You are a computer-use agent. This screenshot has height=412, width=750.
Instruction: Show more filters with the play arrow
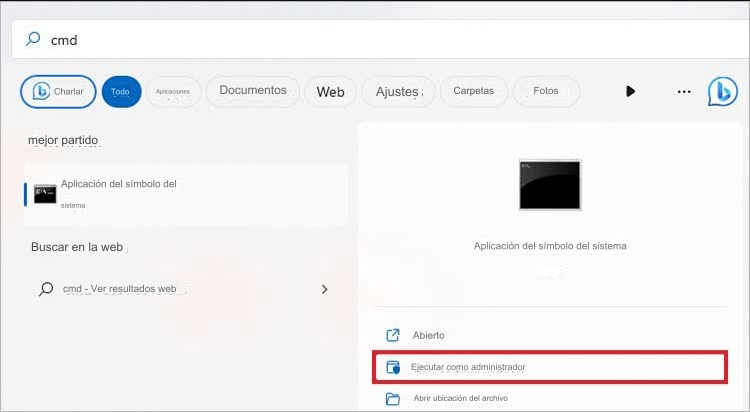pos(630,91)
